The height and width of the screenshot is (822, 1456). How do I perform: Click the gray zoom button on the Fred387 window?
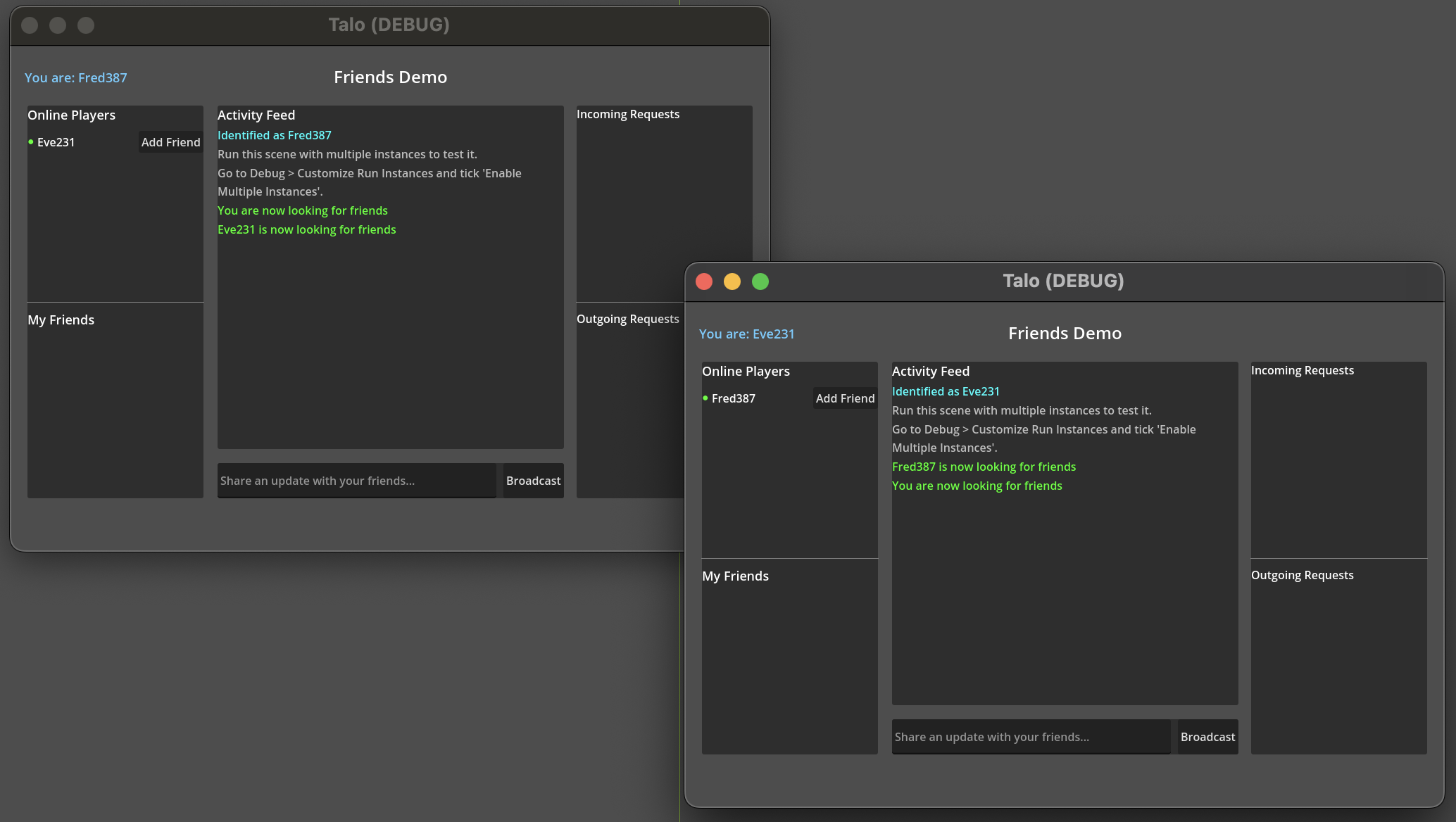pyautogui.click(x=86, y=25)
